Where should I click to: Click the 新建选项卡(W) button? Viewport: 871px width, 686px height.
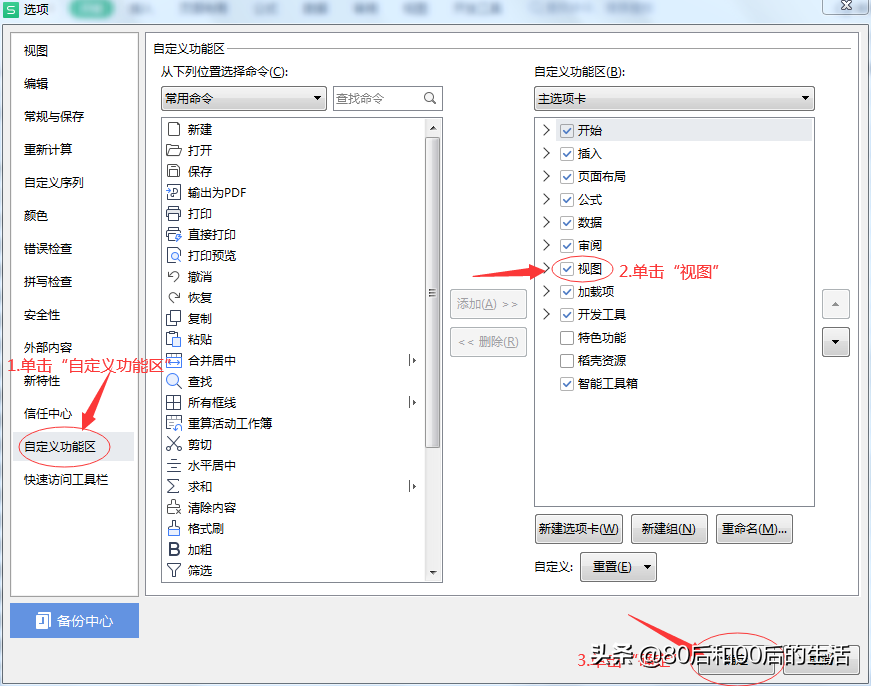click(x=578, y=529)
